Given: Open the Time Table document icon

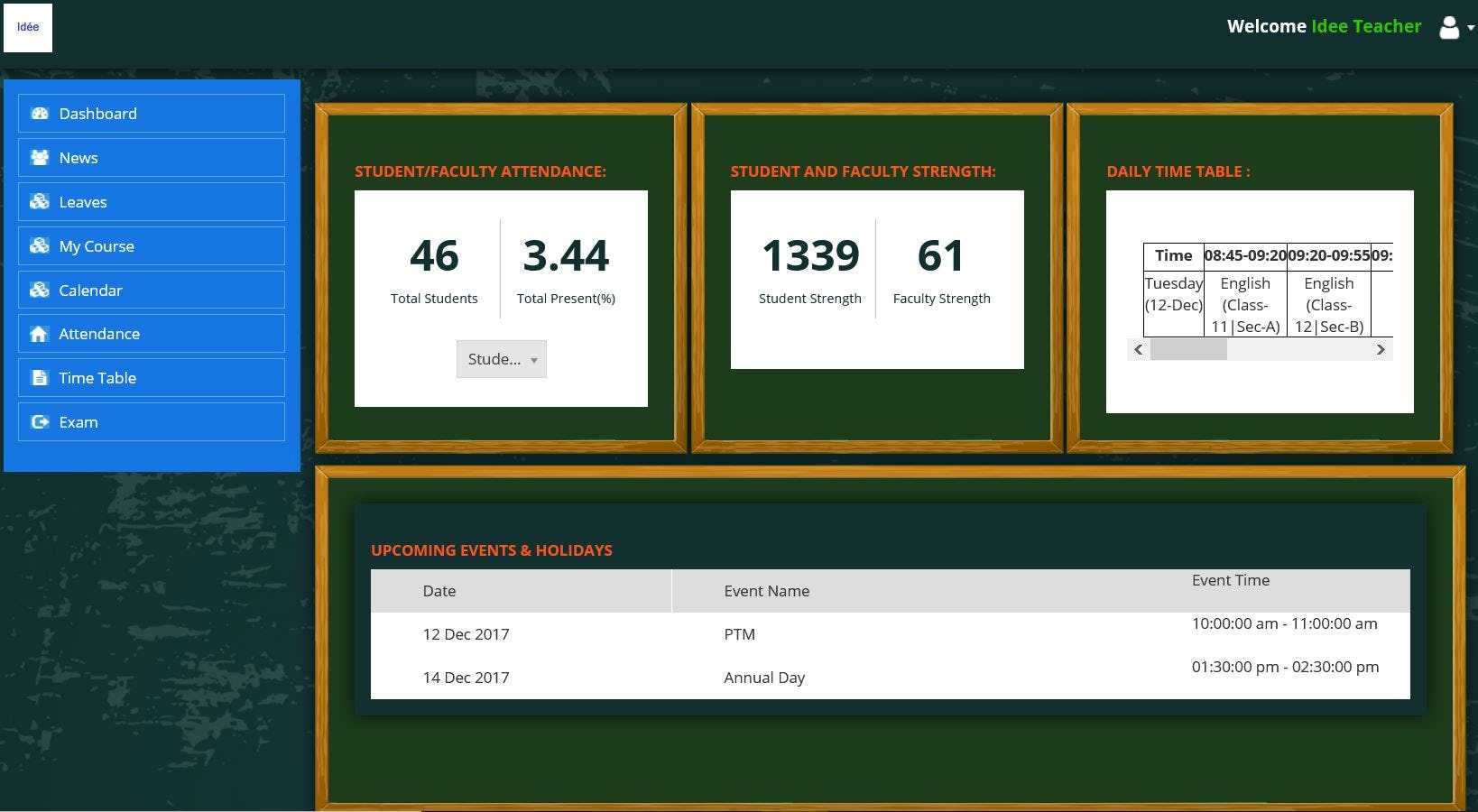Looking at the screenshot, I should pos(40,377).
